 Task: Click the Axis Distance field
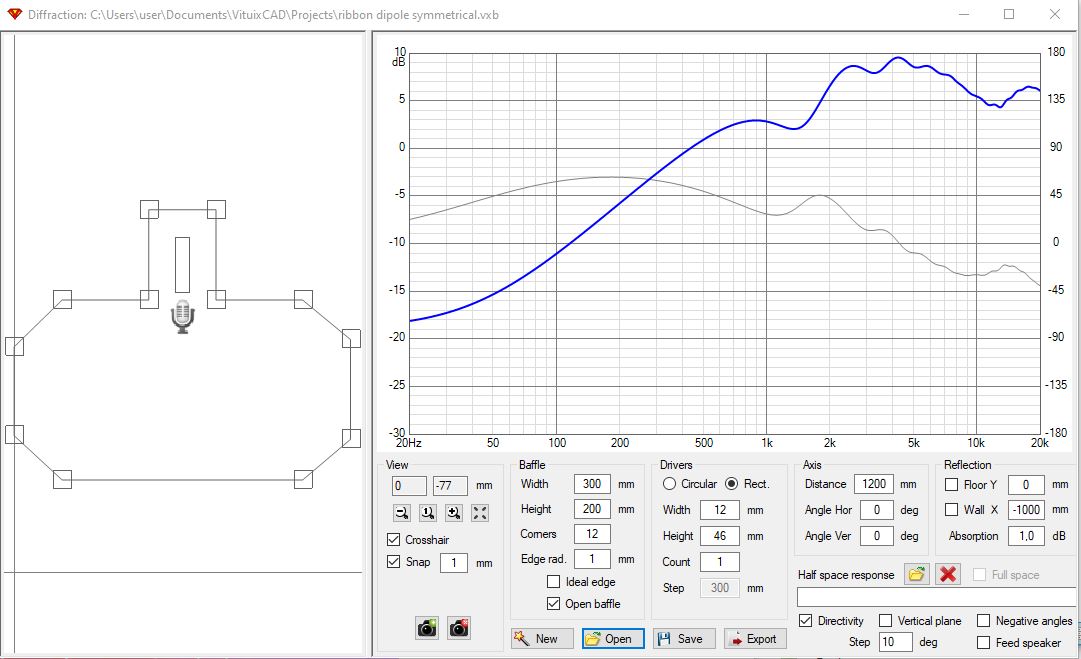coord(874,484)
